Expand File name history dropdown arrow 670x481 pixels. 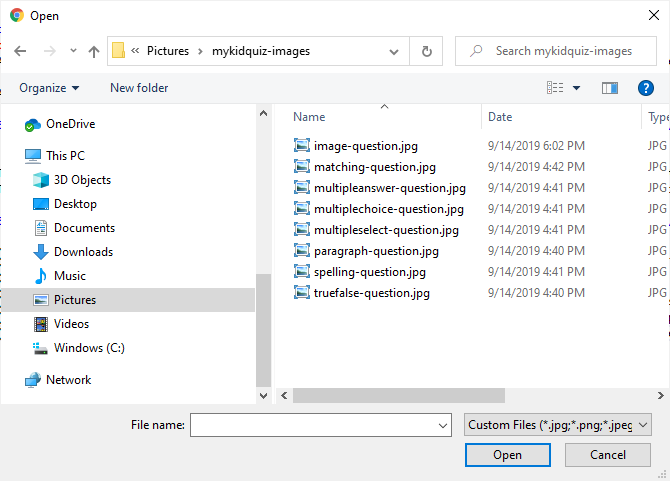pyautogui.click(x=444, y=425)
